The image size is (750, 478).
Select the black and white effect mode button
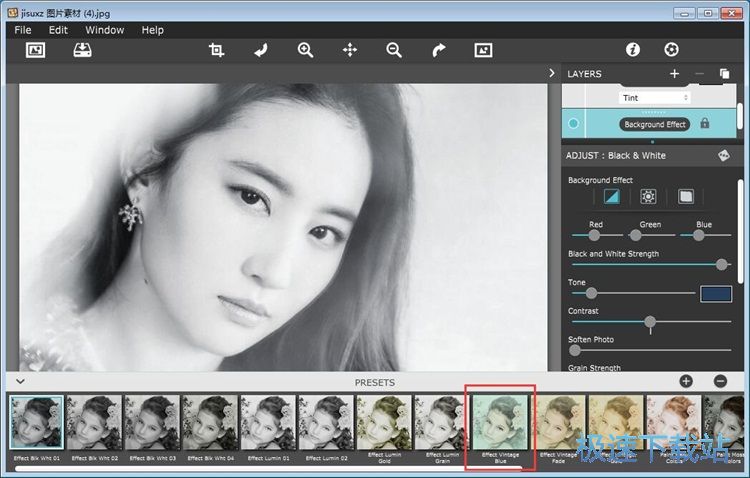click(x=611, y=197)
